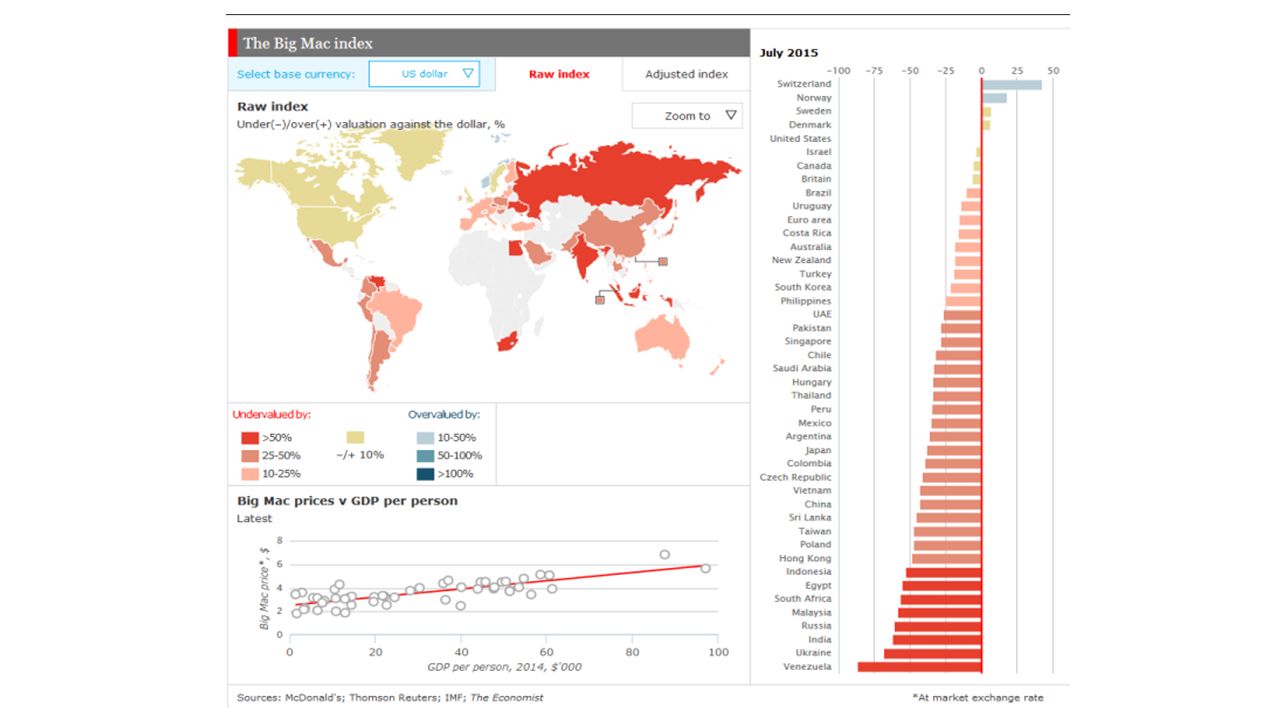
Task: Click 'Canada' label in bar chart
Action: coord(814,166)
